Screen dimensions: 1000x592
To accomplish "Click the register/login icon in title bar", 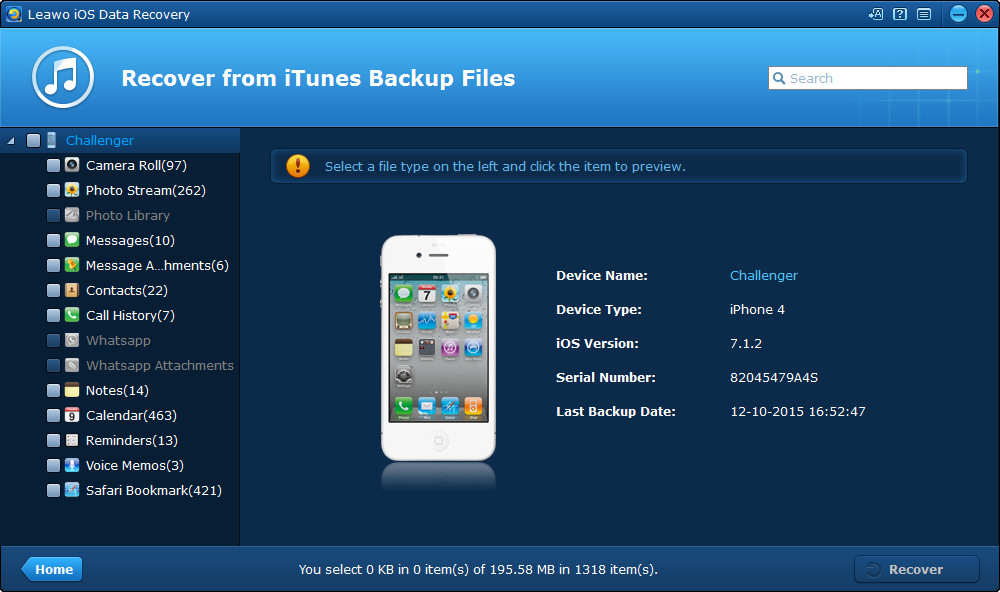I will click(x=876, y=14).
